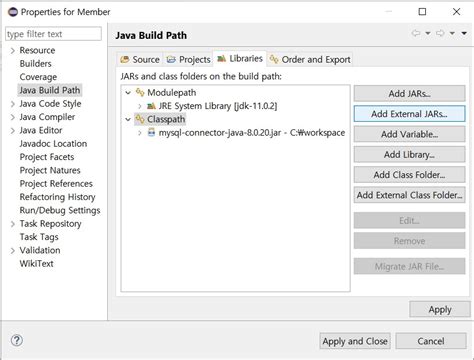Maximize the Properties for Member window
474x360 pixels.
tap(422, 12)
